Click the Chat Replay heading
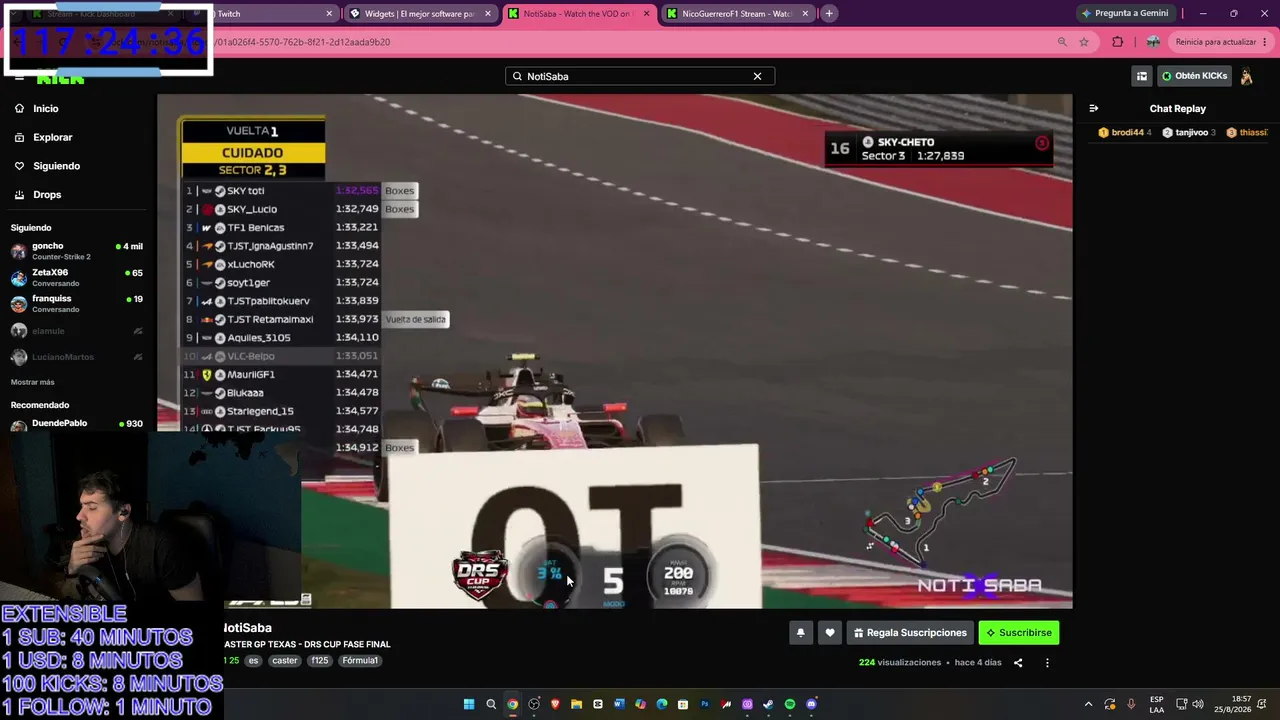Image resolution: width=1280 pixels, height=720 pixels. pos(1177,108)
